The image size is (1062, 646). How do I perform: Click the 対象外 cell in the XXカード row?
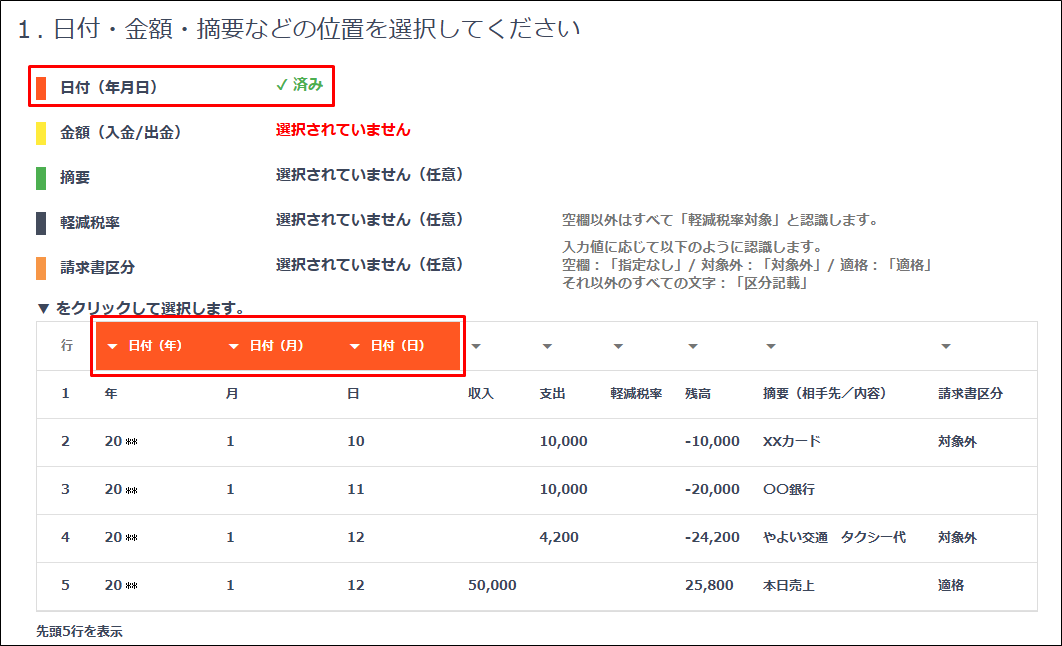[958, 442]
